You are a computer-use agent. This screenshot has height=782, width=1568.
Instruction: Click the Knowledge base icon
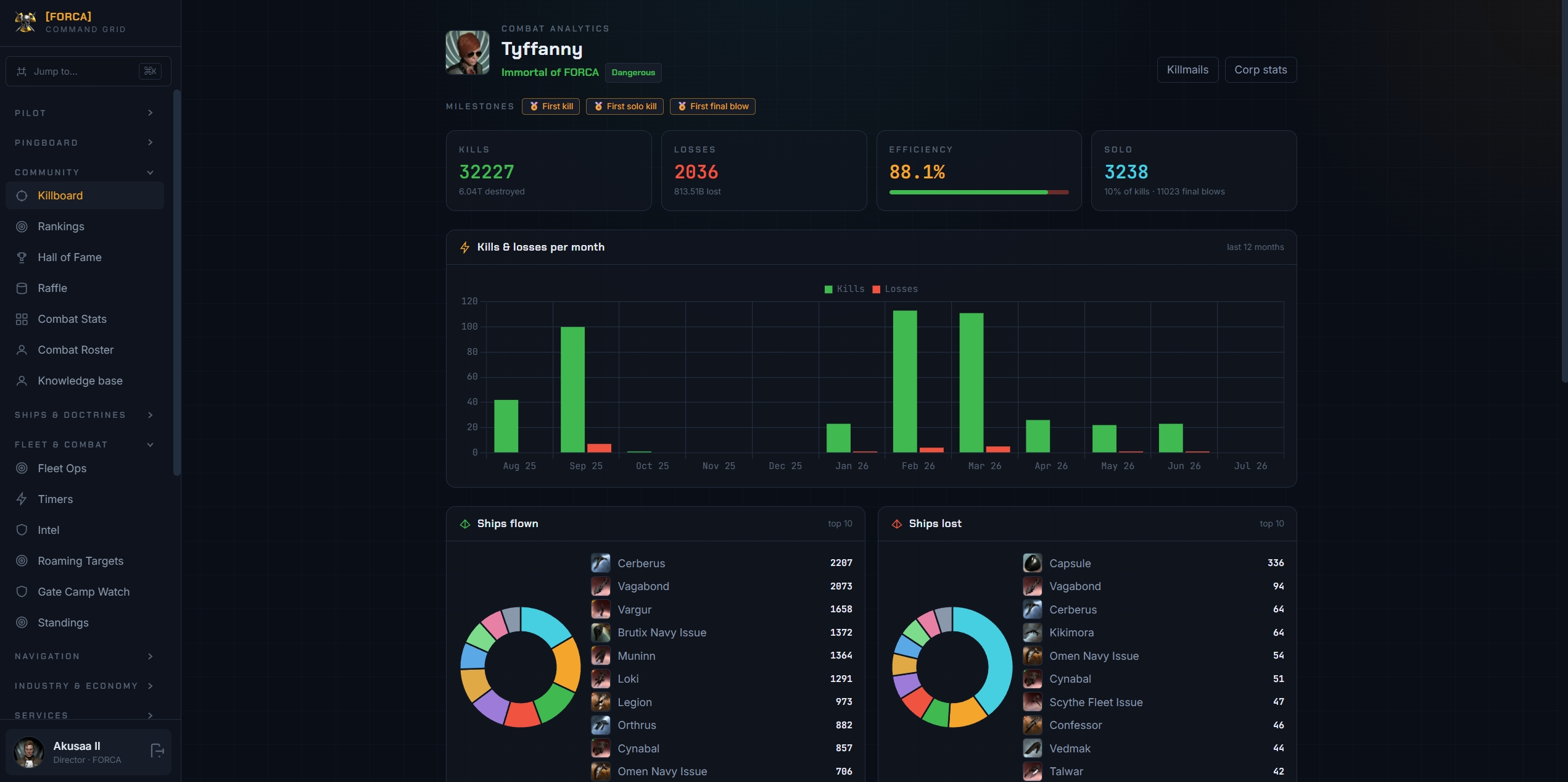[x=22, y=381]
